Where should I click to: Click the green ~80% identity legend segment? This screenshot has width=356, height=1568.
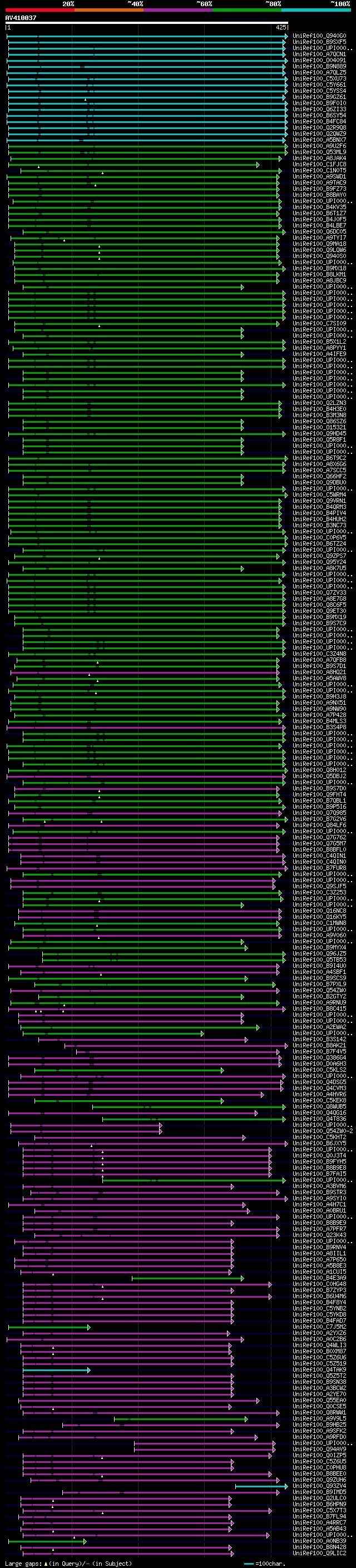(x=246, y=10)
